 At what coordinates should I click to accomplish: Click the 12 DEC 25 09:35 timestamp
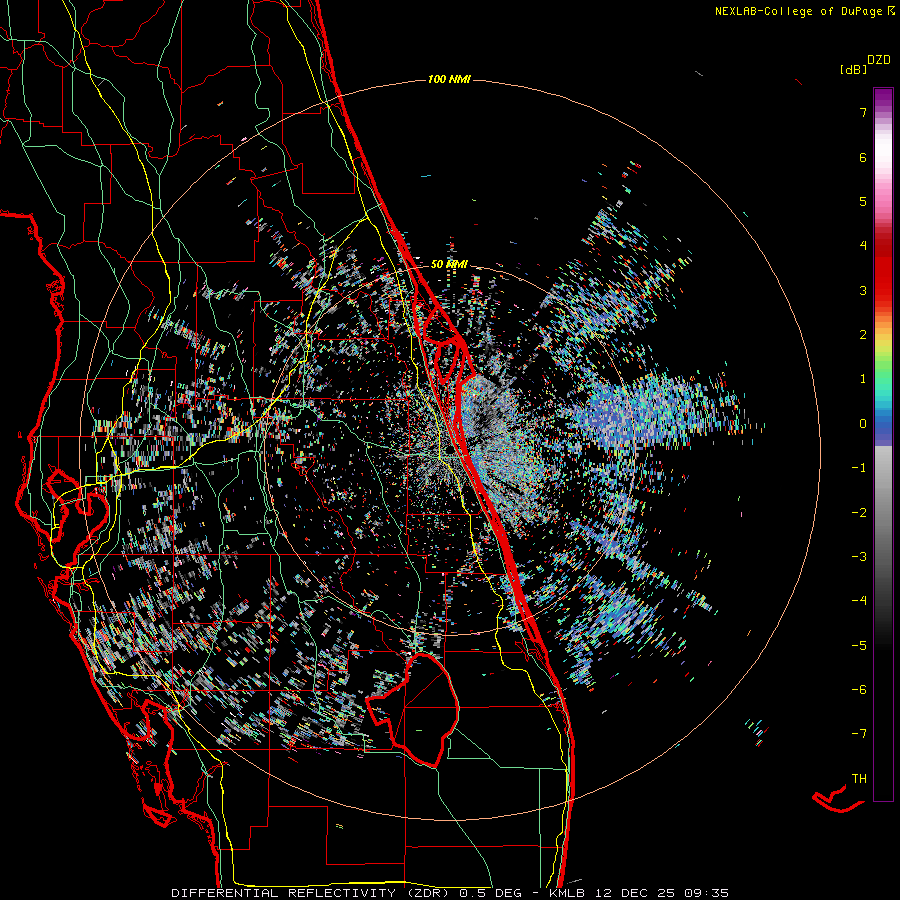tap(661, 893)
